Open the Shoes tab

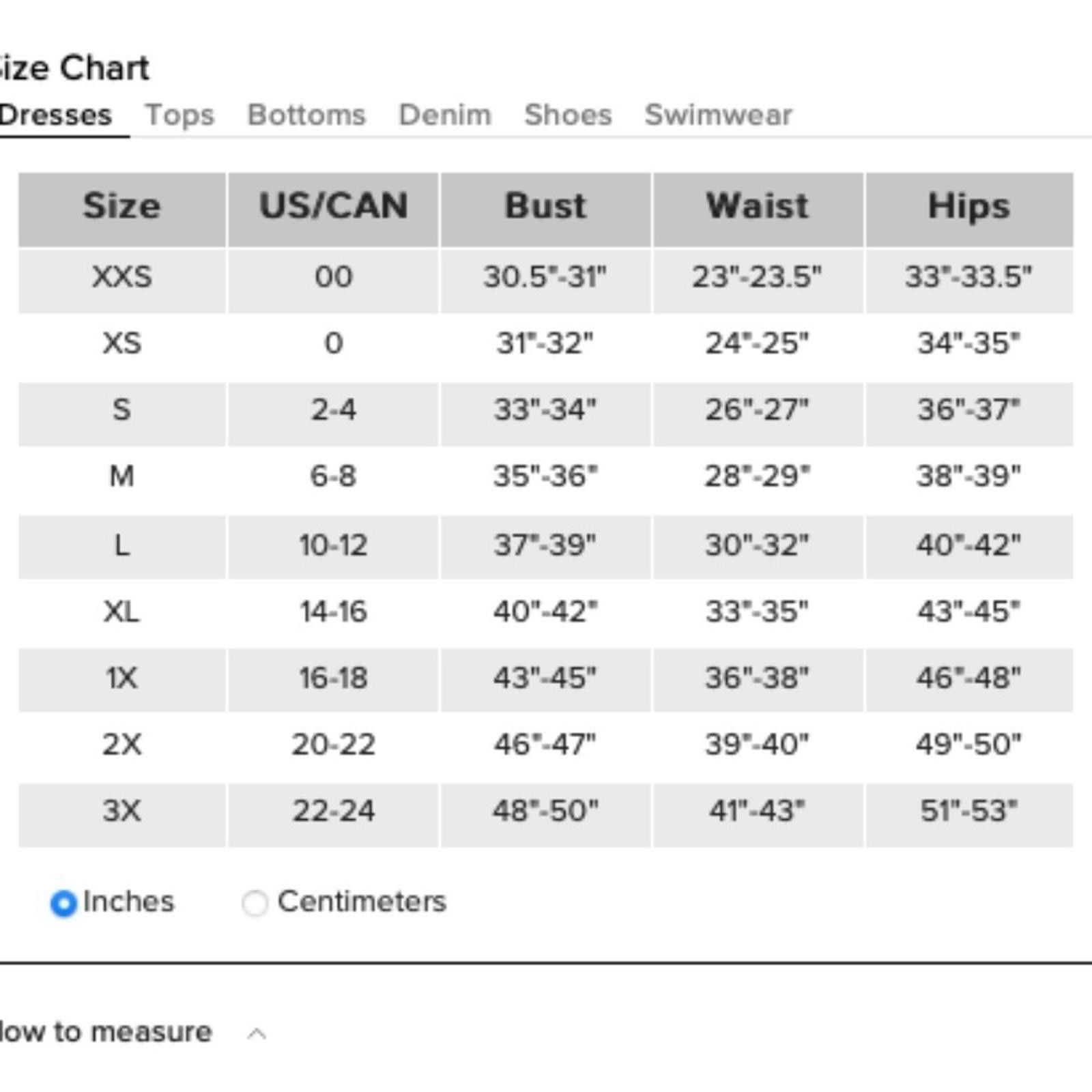click(568, 115)
